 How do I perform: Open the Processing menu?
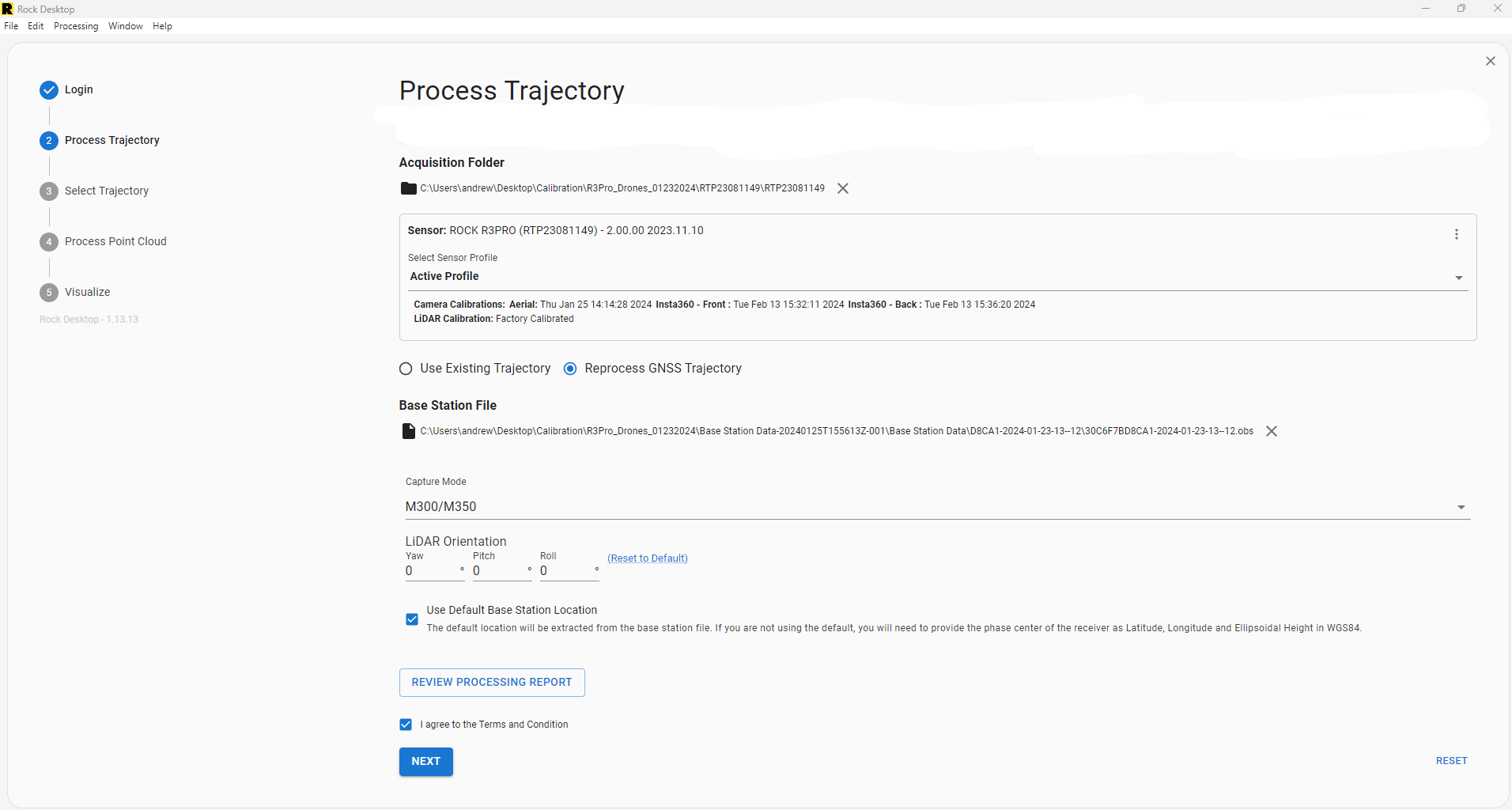tap(76, 26)
